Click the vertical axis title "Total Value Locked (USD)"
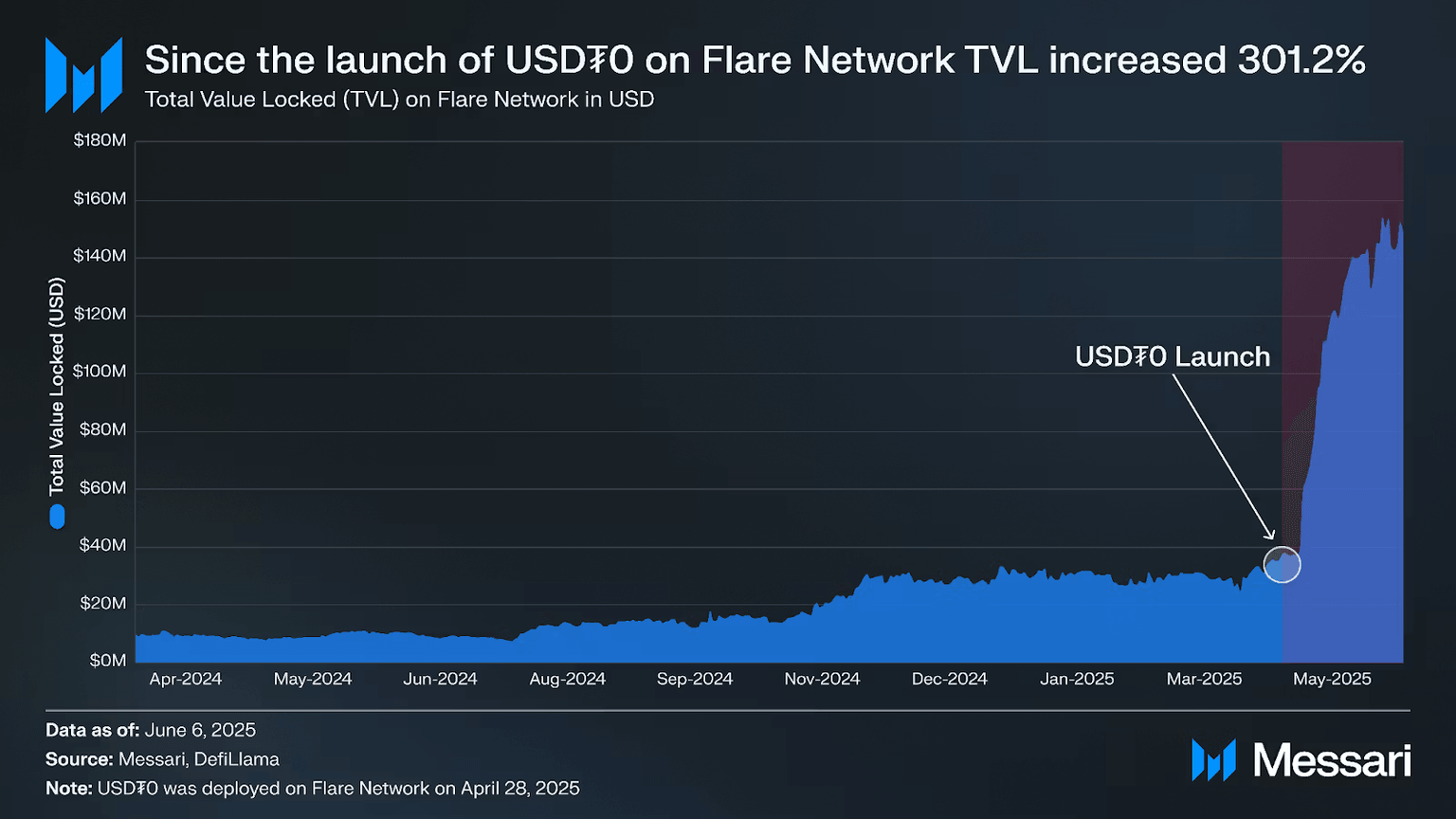1456x819 pixels. 57,386
